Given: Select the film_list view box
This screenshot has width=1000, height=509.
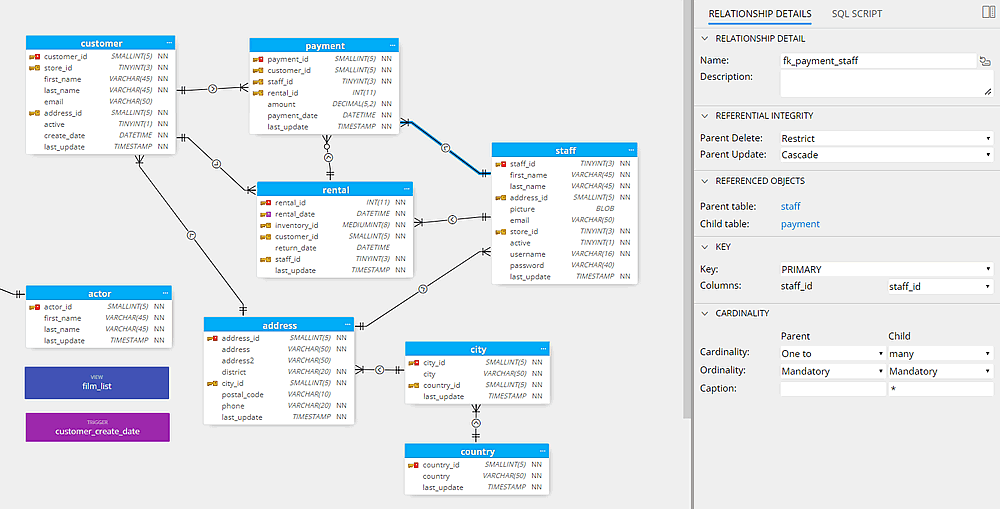Looking at the screenshot, I should point(97,383).
